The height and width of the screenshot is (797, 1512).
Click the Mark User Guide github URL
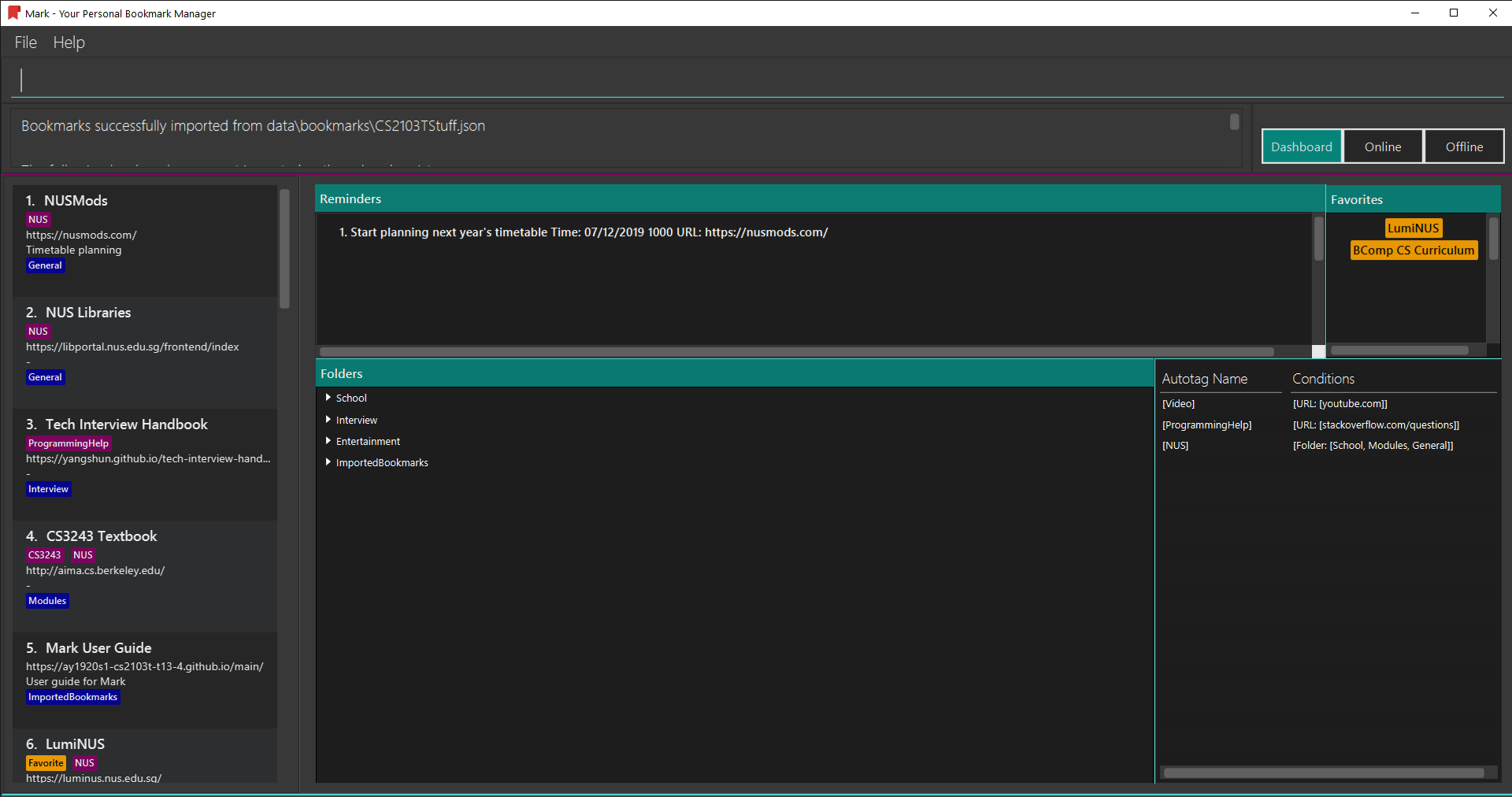pos(145,666)
